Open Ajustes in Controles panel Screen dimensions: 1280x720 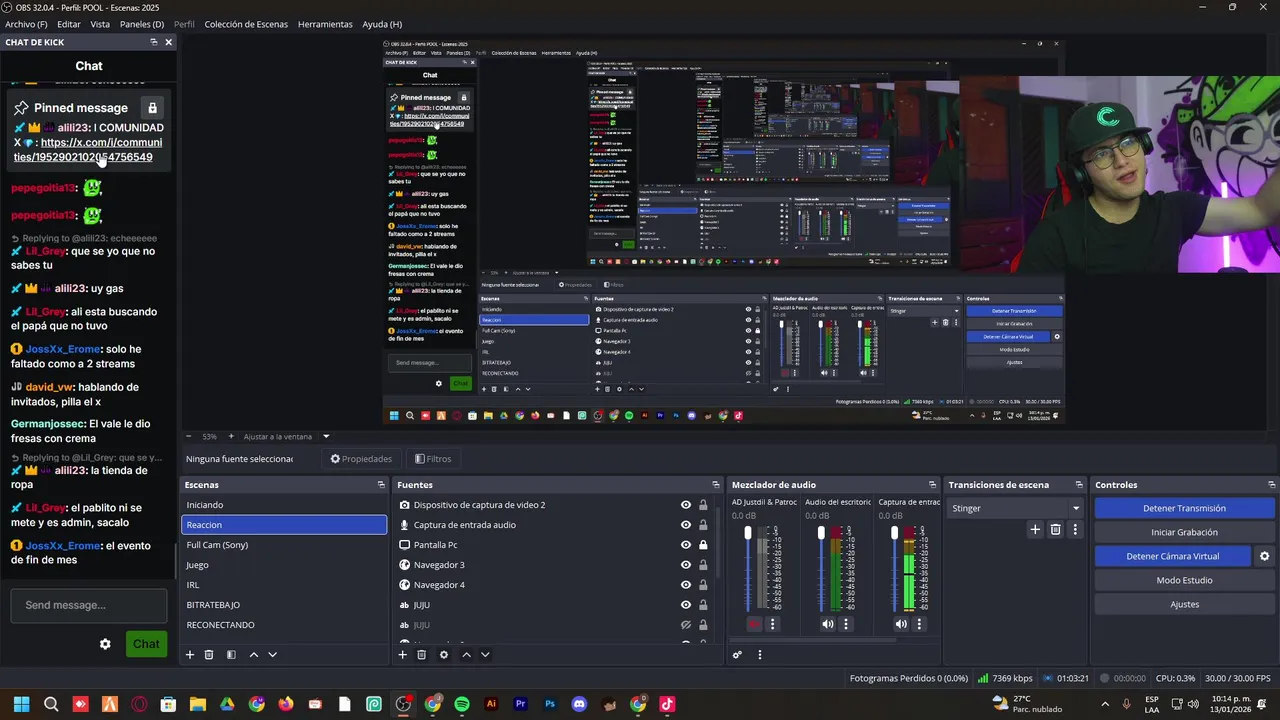1184,604
